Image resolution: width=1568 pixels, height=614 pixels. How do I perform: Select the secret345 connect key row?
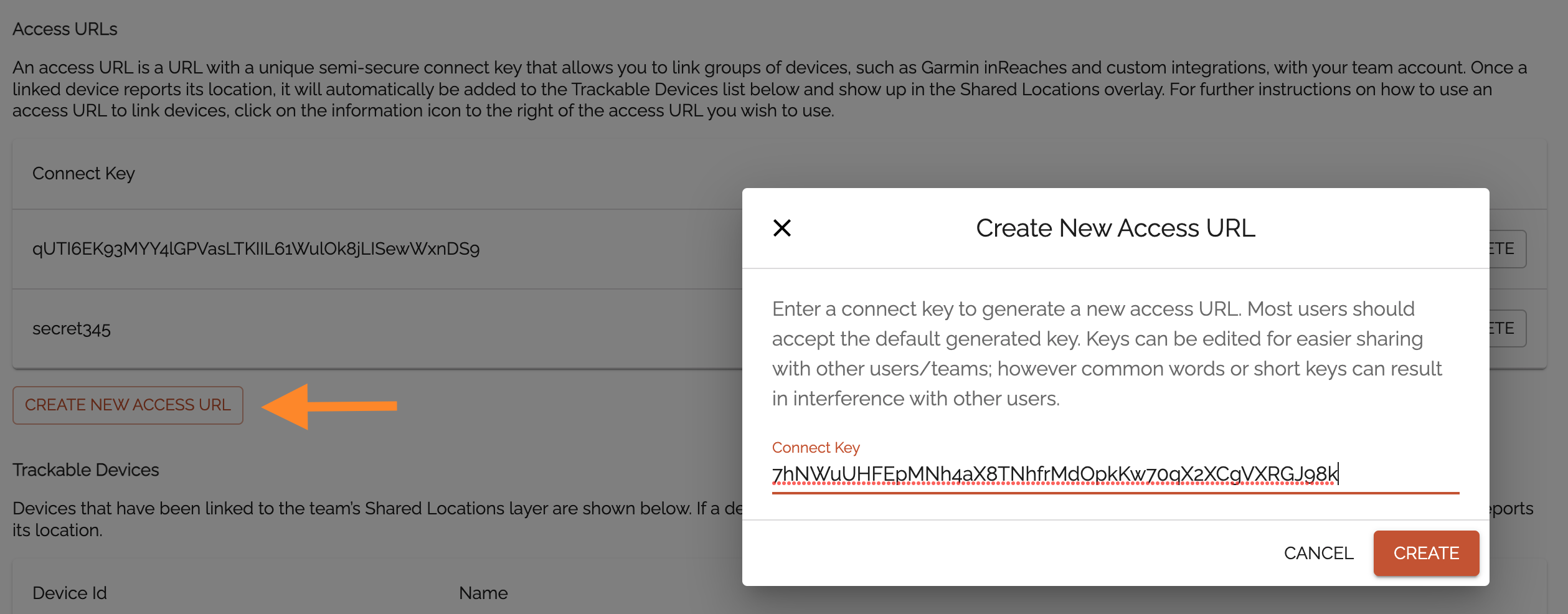click(72, 329)
